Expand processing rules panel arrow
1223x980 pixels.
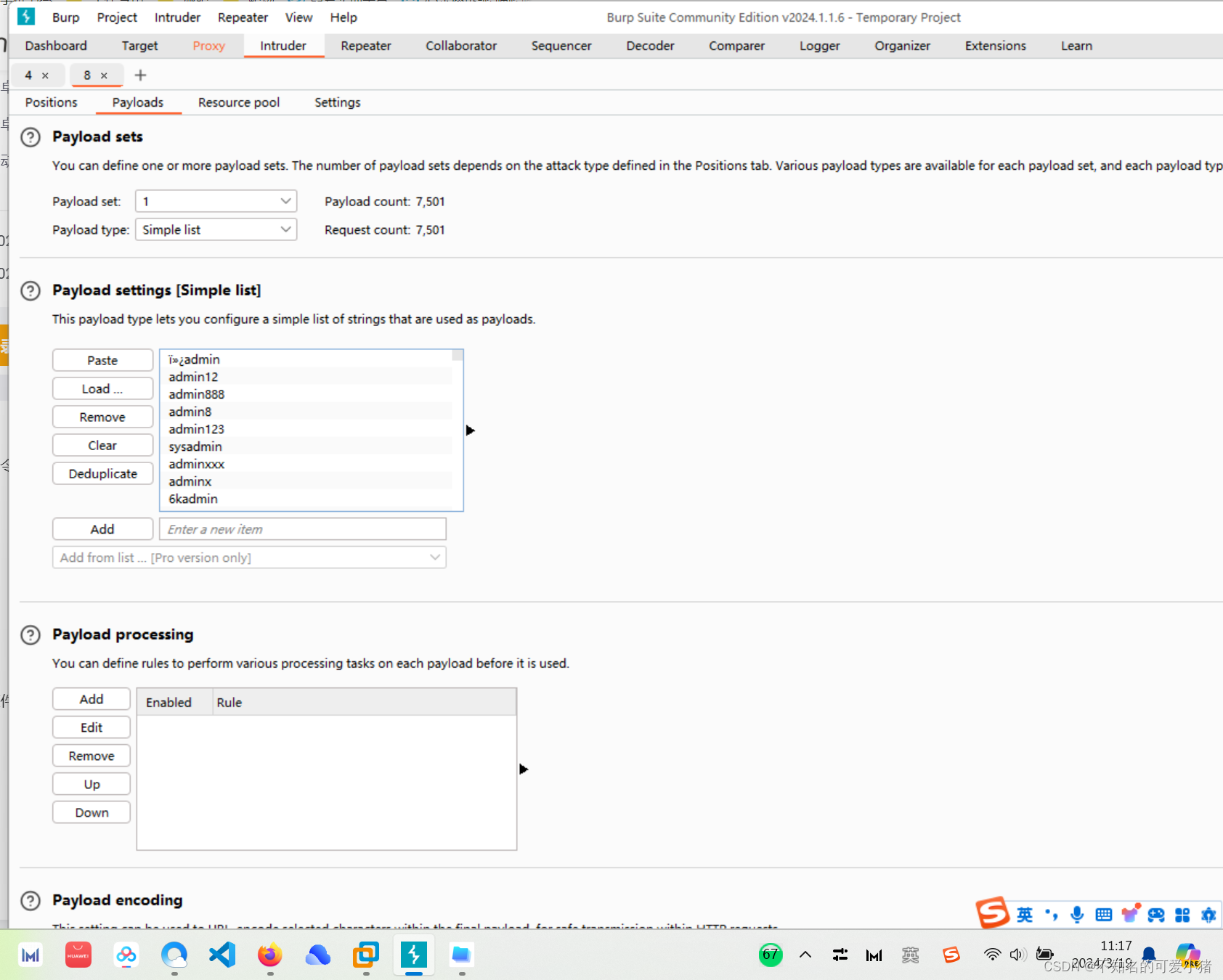(x=524, y=769)
